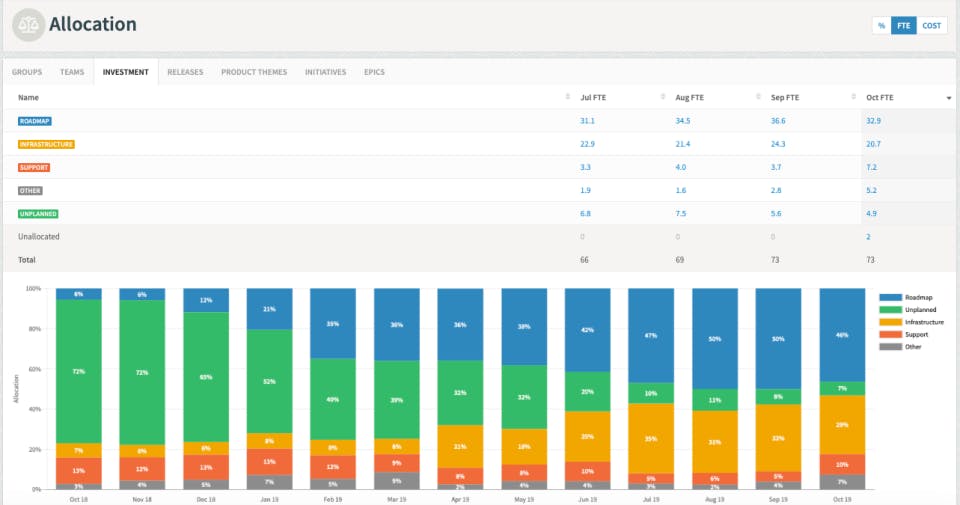Click Oct 18 green Unplanned bar segment
The image size is (960, 505).
[x=78, y=372]
